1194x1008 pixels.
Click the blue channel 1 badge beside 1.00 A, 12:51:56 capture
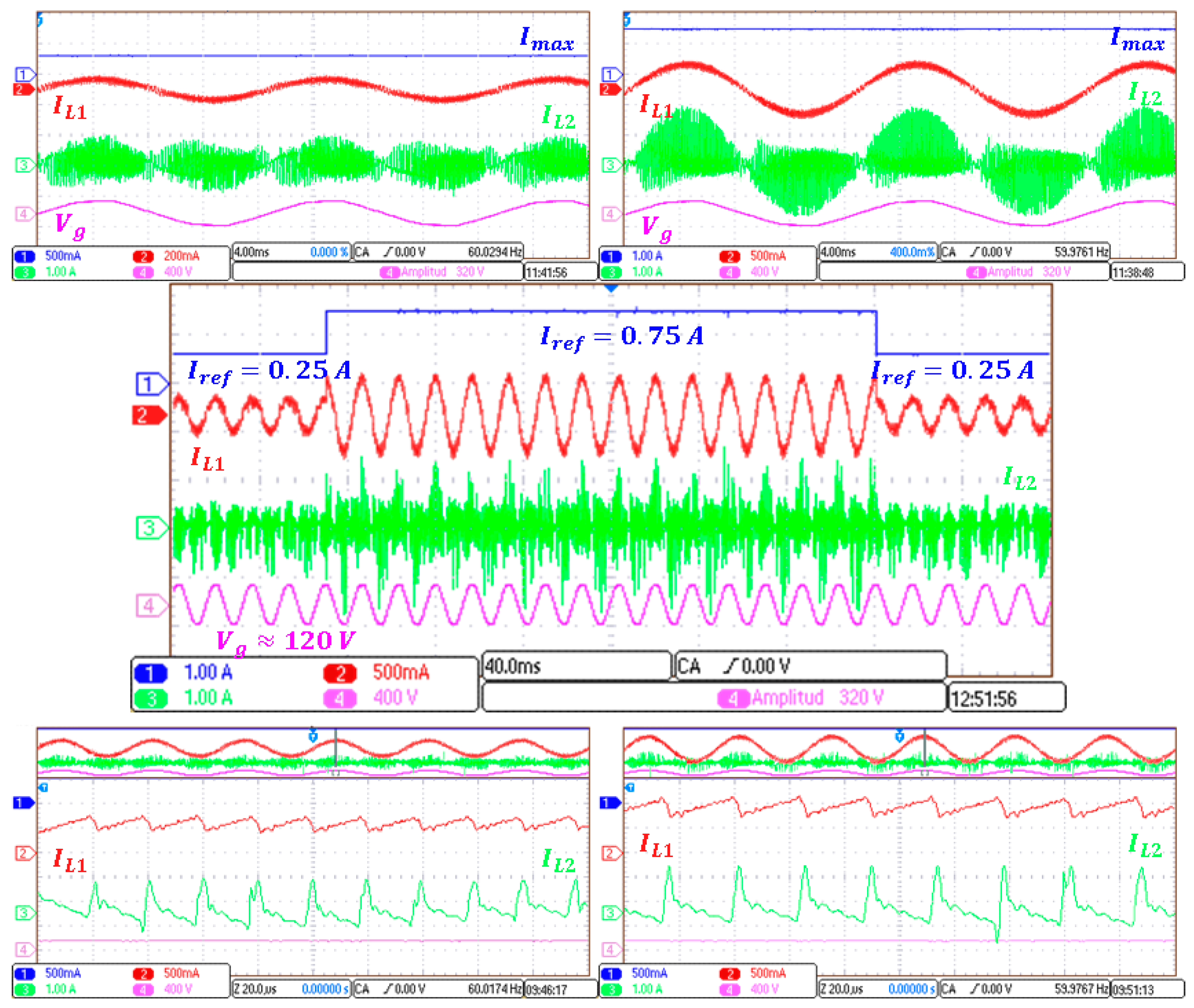[x=151, y=673]
